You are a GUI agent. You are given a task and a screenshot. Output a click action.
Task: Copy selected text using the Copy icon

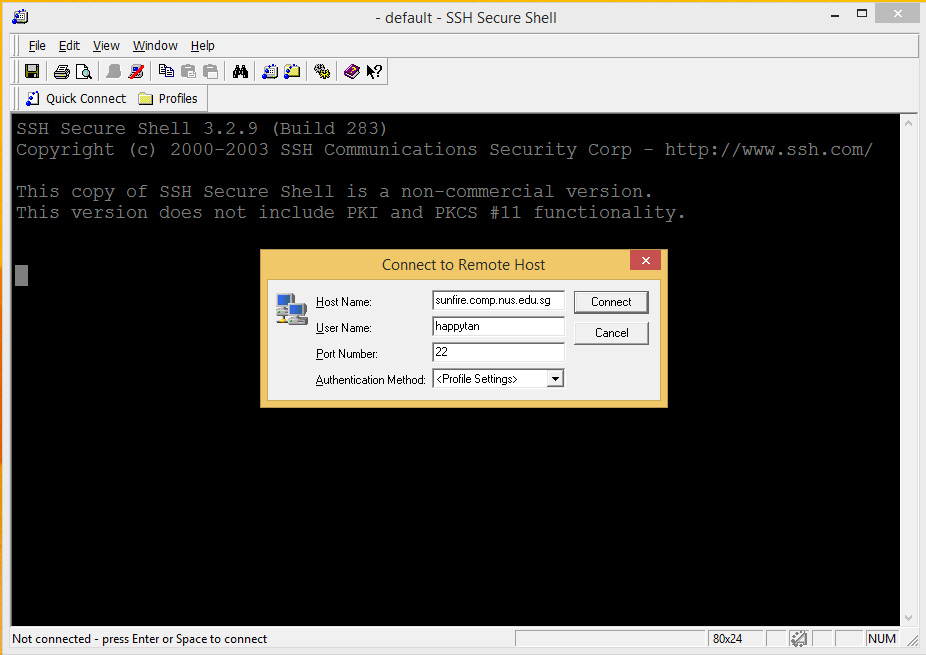click(166, 71)
